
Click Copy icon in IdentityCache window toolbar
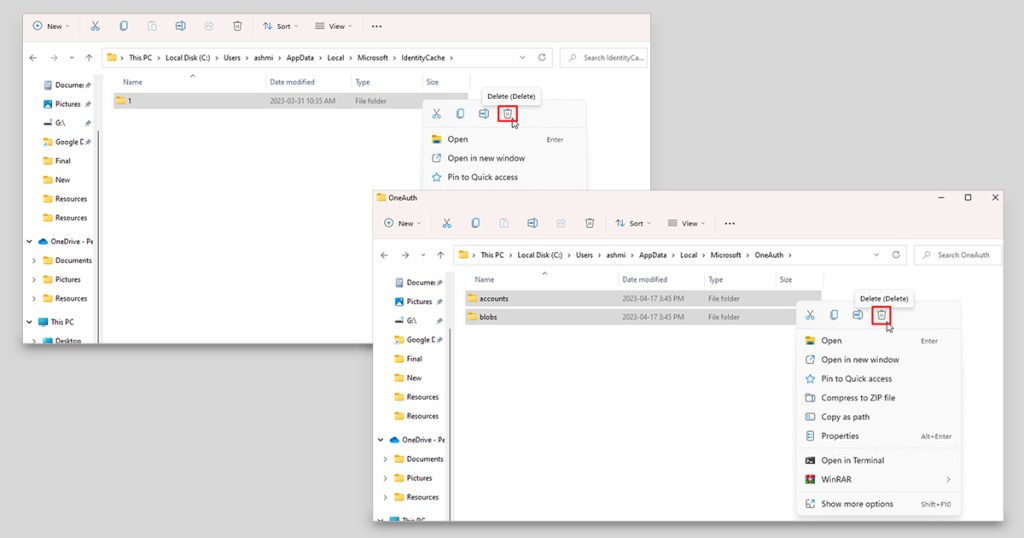pyautogui.click(x=123, y=26)
